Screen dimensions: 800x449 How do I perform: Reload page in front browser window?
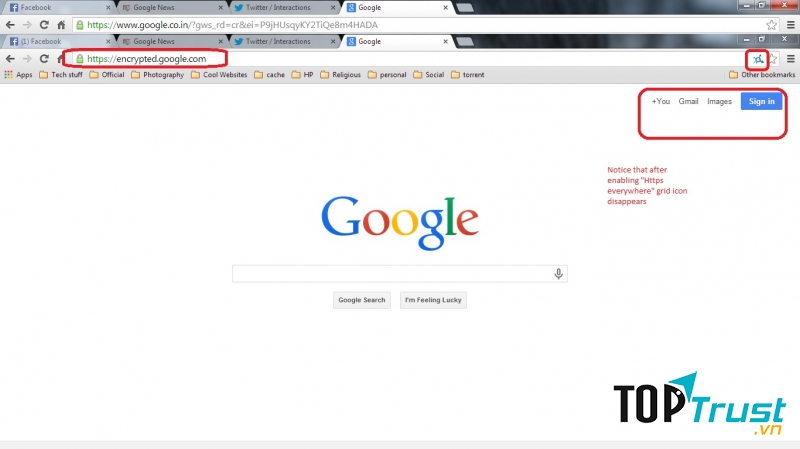tap(44, 59)
